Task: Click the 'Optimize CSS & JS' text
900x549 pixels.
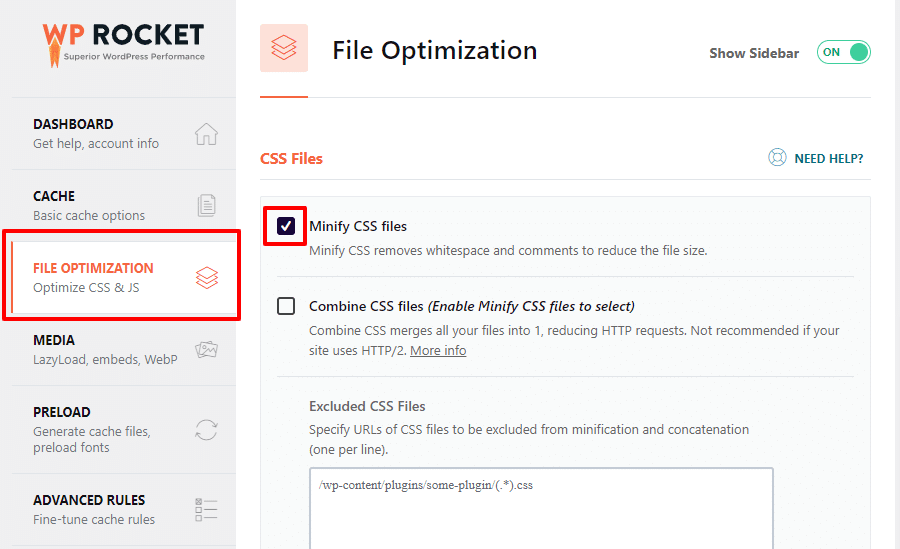Action: 86,287
